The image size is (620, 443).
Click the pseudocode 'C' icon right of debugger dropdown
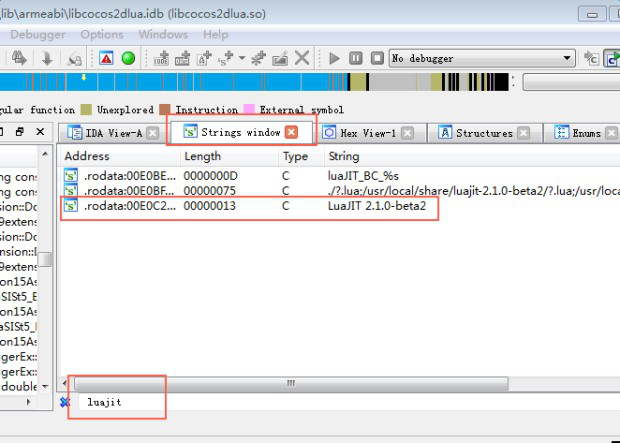coord(591,59)
